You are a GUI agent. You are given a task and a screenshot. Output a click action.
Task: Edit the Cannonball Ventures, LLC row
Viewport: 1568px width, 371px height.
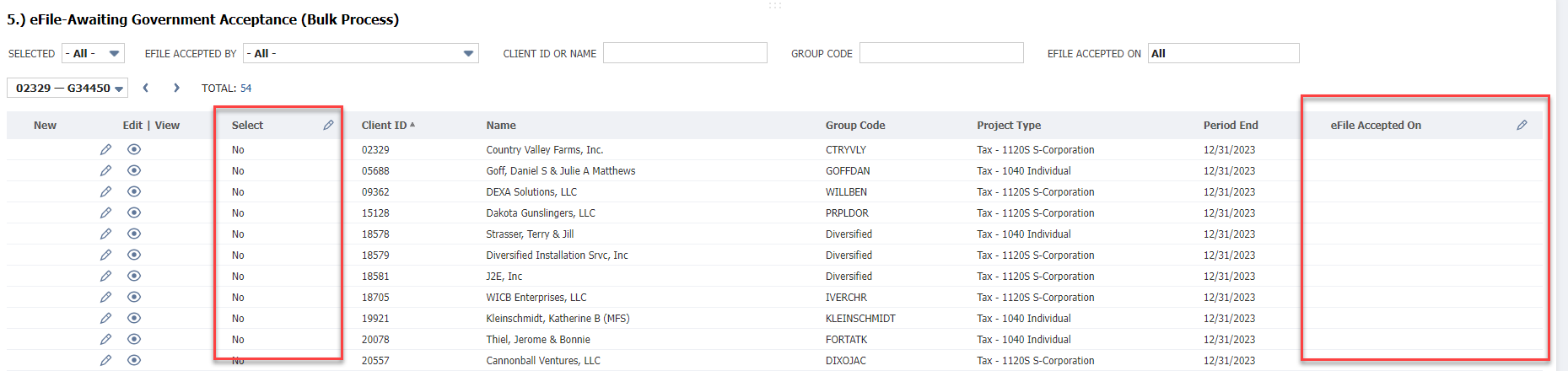tap(105, 360)
